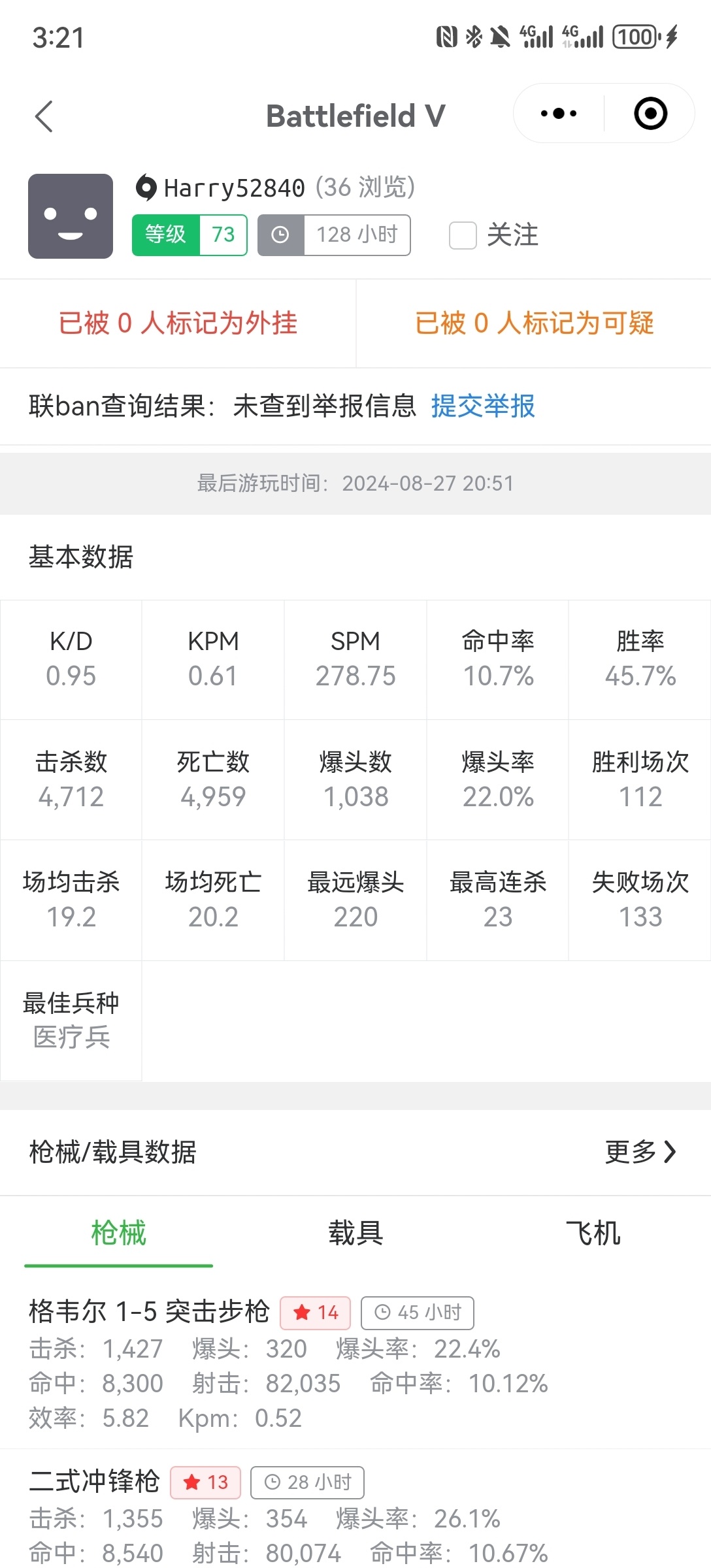Switch to the 飞机 tab
Viewport: 711px width, 1568px height.
592,1233
